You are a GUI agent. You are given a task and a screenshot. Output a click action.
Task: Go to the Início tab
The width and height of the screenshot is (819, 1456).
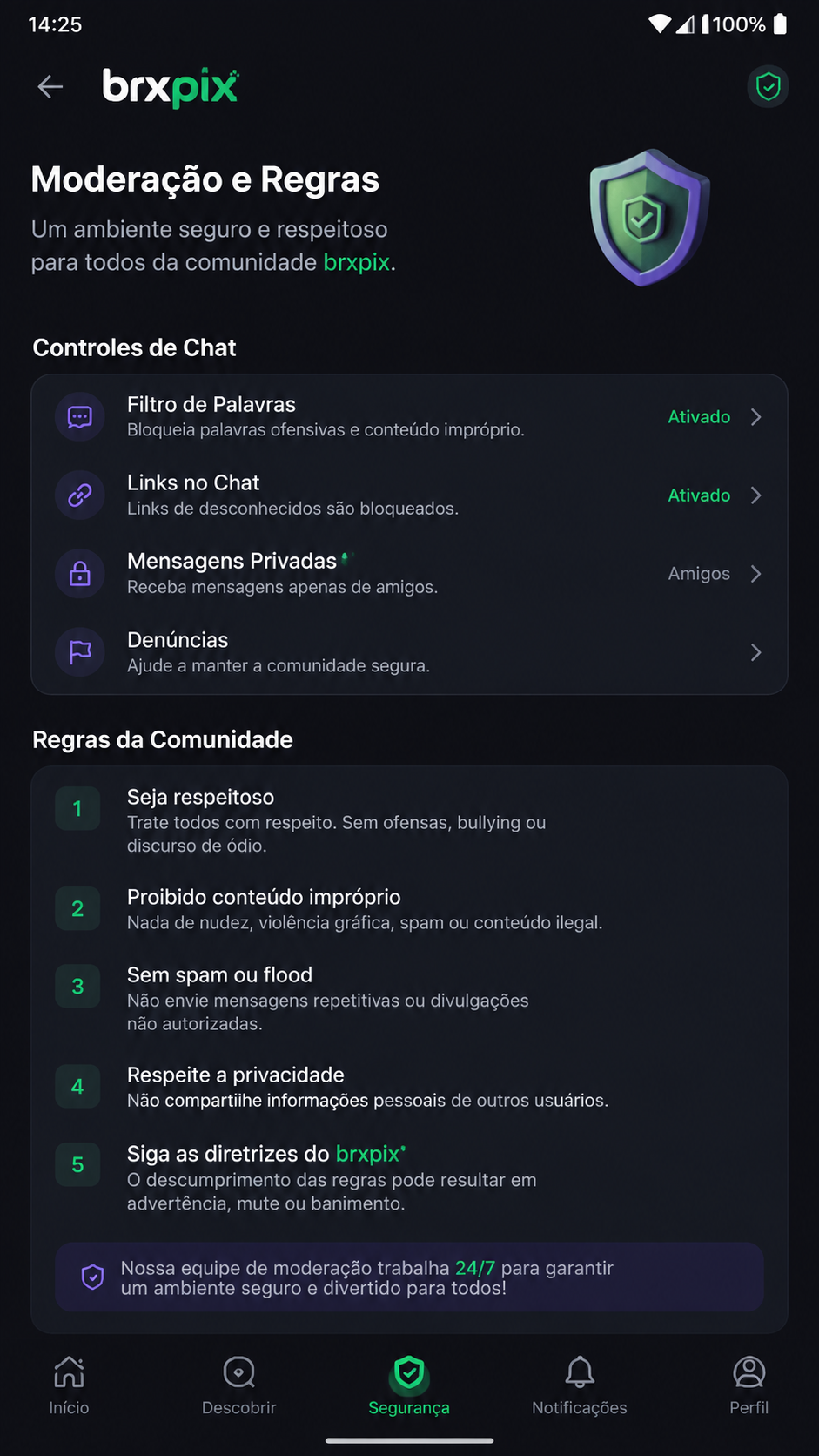69,1385
